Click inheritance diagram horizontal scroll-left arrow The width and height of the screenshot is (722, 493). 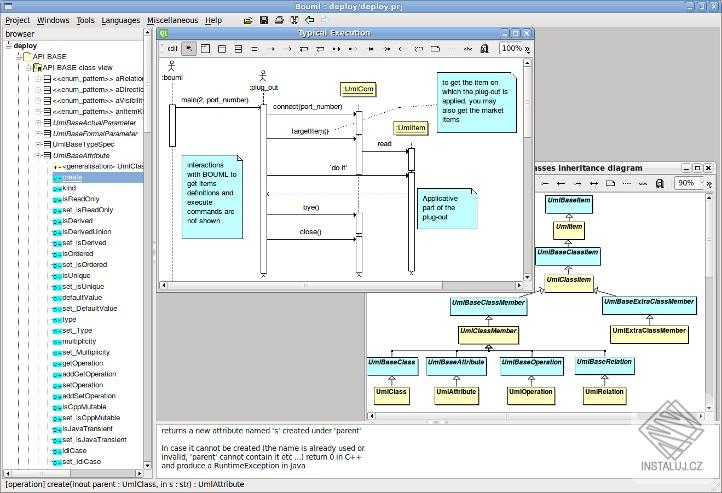[x=372, y=416]
